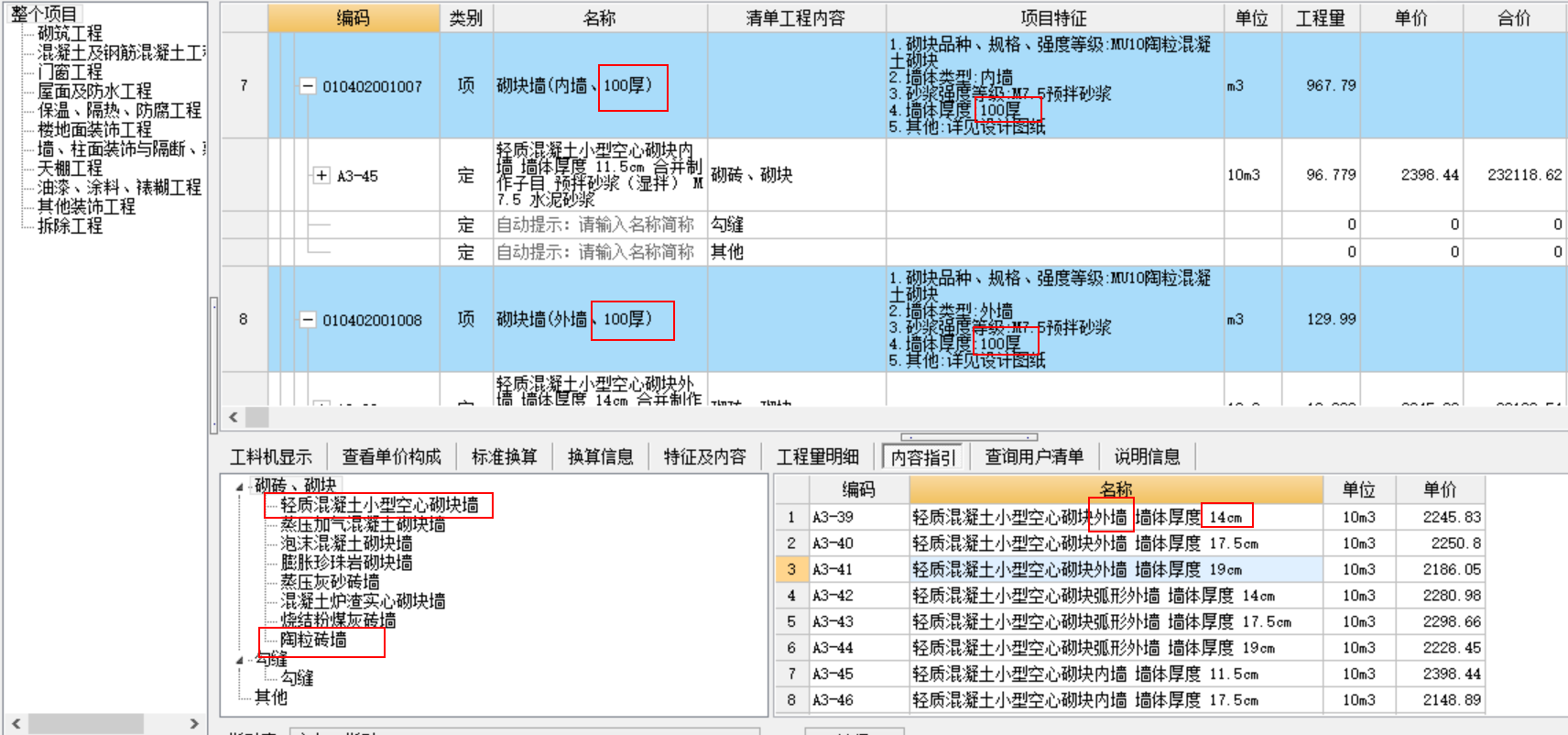This screenshot has width=1568, height=735.
Task: Click quantity cell 129.99
Action: coord(1321,319)
